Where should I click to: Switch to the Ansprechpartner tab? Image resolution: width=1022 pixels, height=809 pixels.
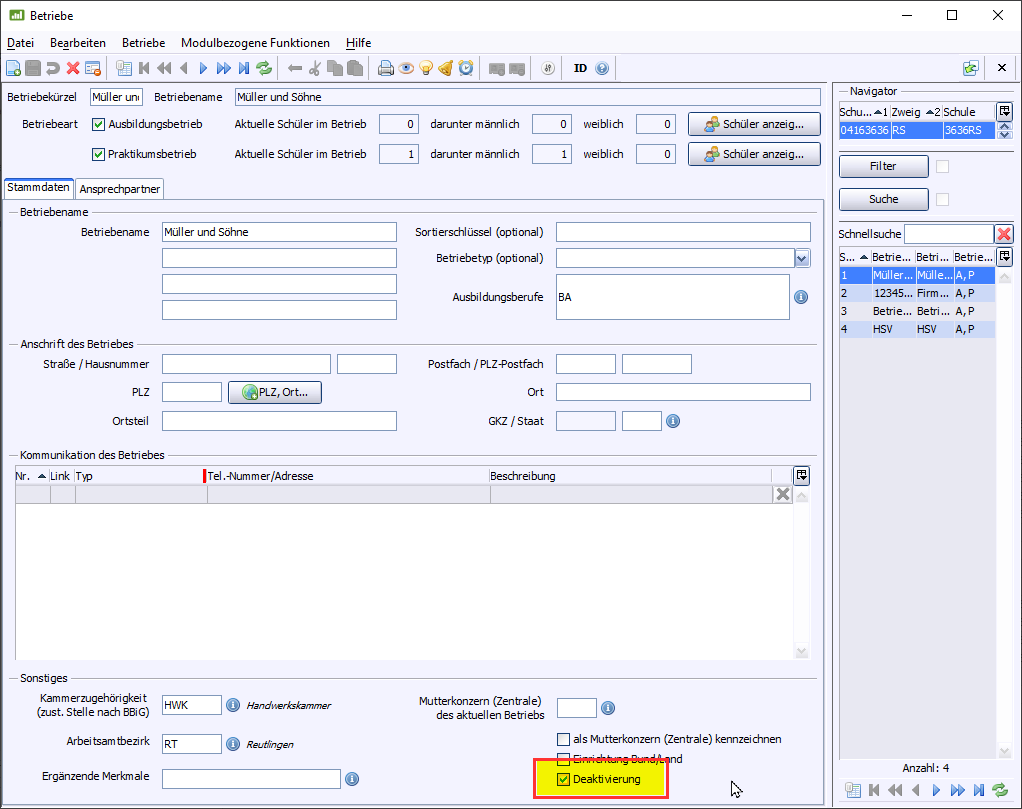coord(120,189)
